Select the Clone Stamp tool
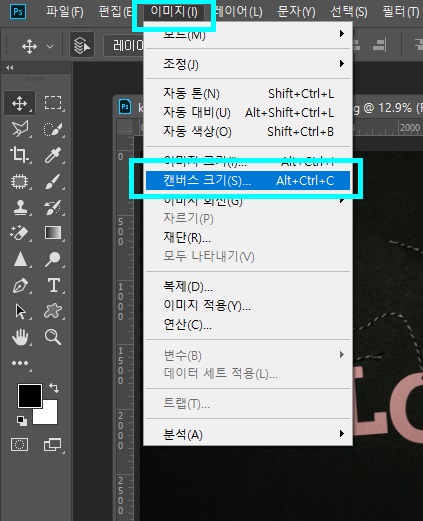The image size is (423, 521). pos(20,207)
